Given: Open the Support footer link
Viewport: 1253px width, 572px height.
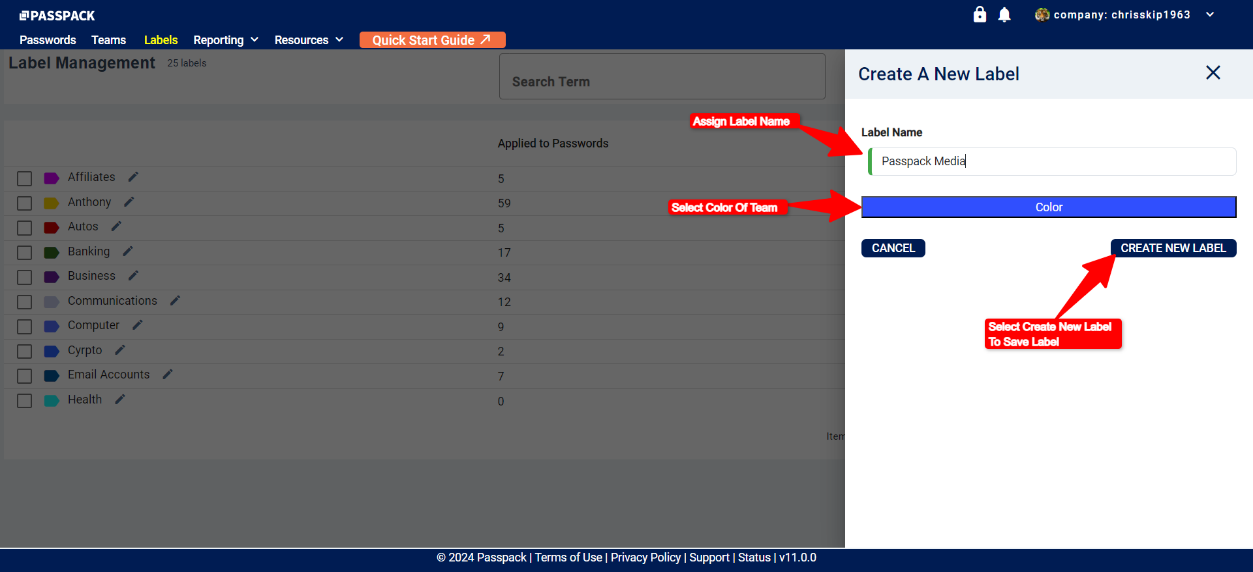Looking at the screenshot, I should click(709, 558).
